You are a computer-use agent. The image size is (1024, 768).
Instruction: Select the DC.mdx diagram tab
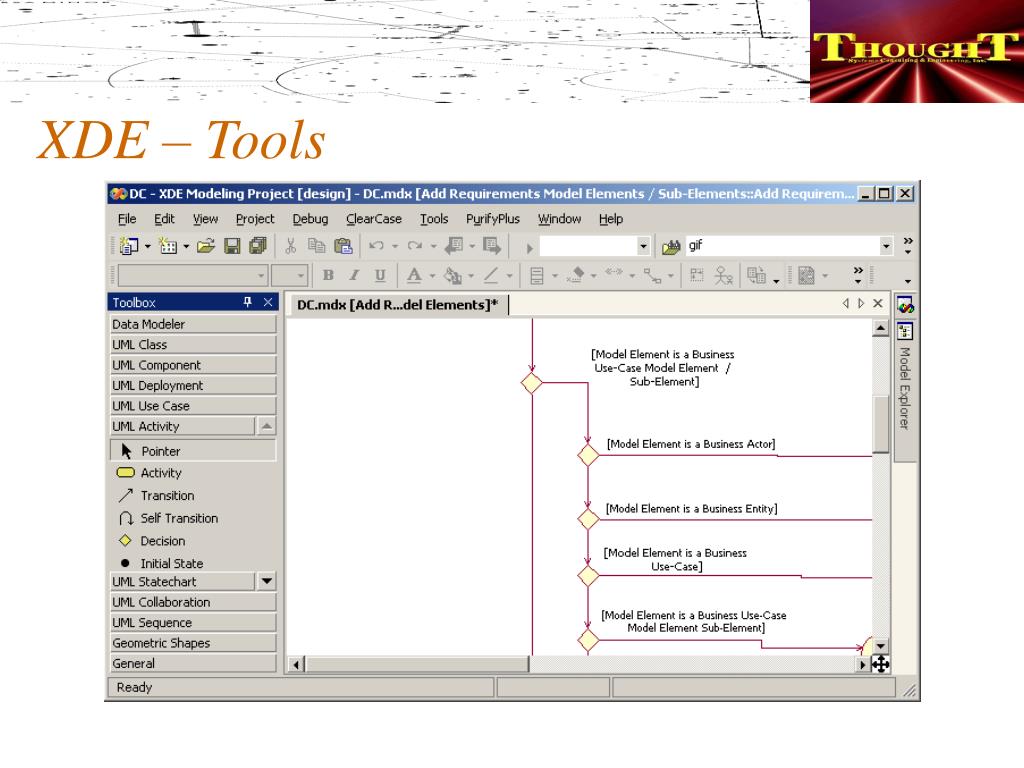pos(397,304)
